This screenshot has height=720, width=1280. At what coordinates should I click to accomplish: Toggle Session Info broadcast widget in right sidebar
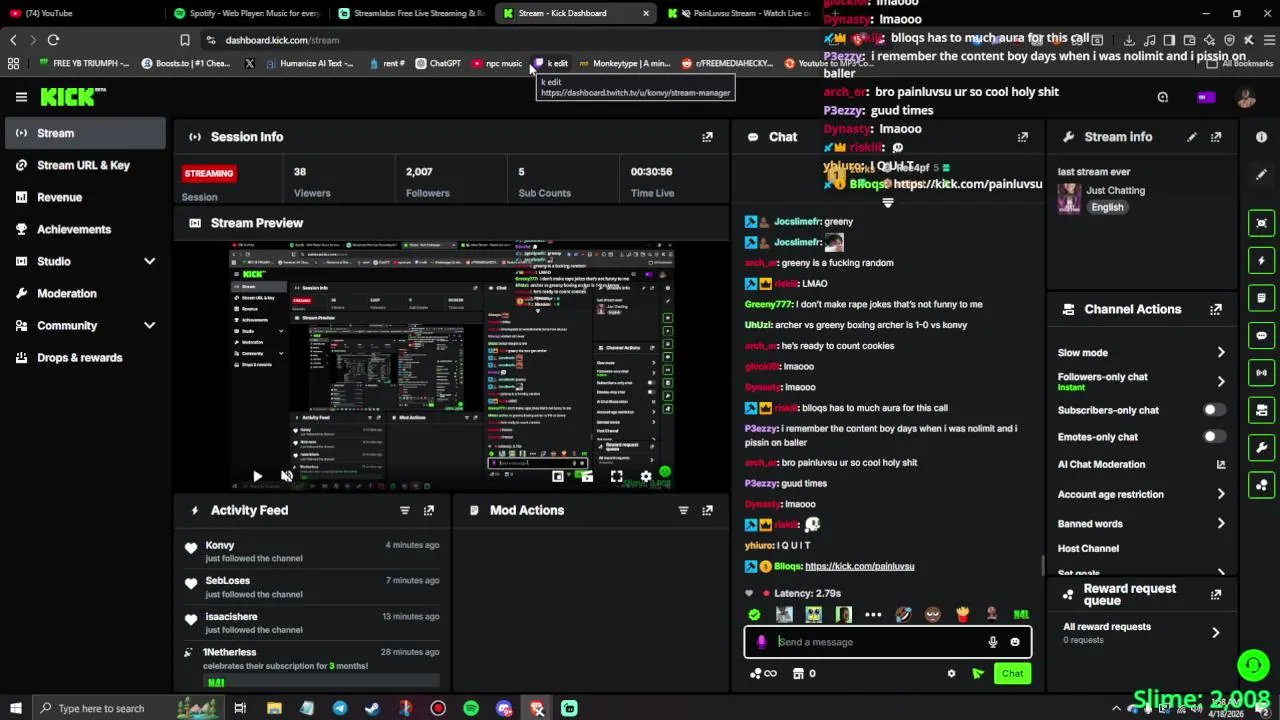pyautogui.click(x=1262, y=373)
